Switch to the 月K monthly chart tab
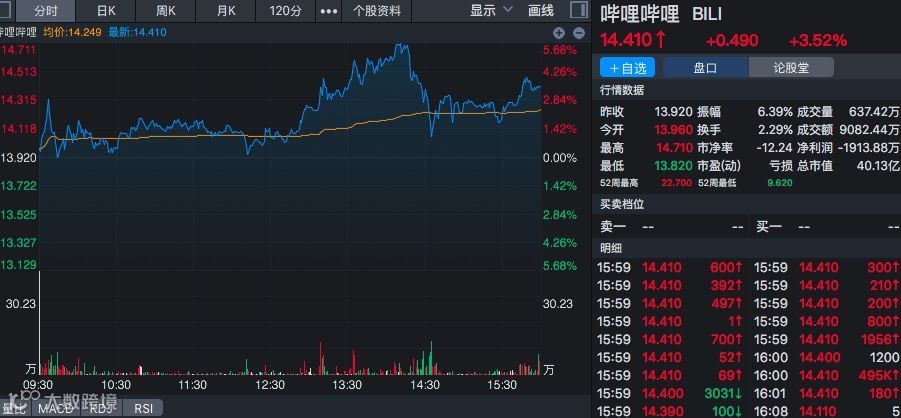901x418 pixels. coord(226,11)
